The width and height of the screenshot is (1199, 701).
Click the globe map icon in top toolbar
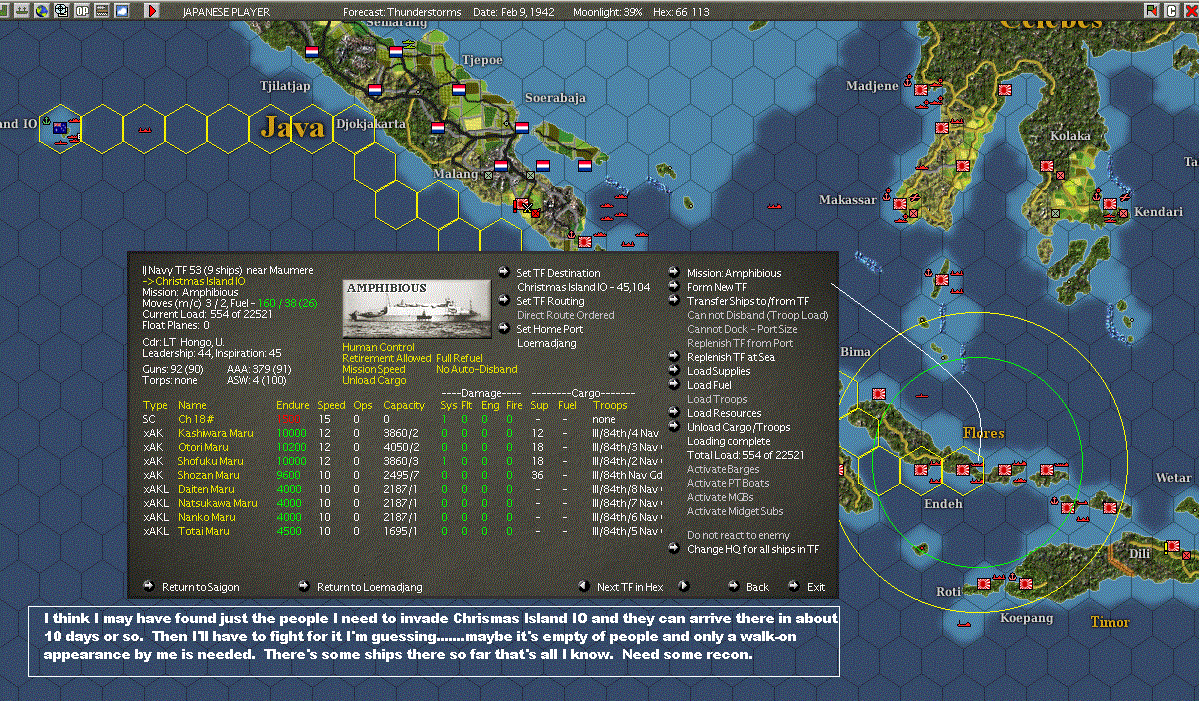pyautogui.click(x=41, y=11)
